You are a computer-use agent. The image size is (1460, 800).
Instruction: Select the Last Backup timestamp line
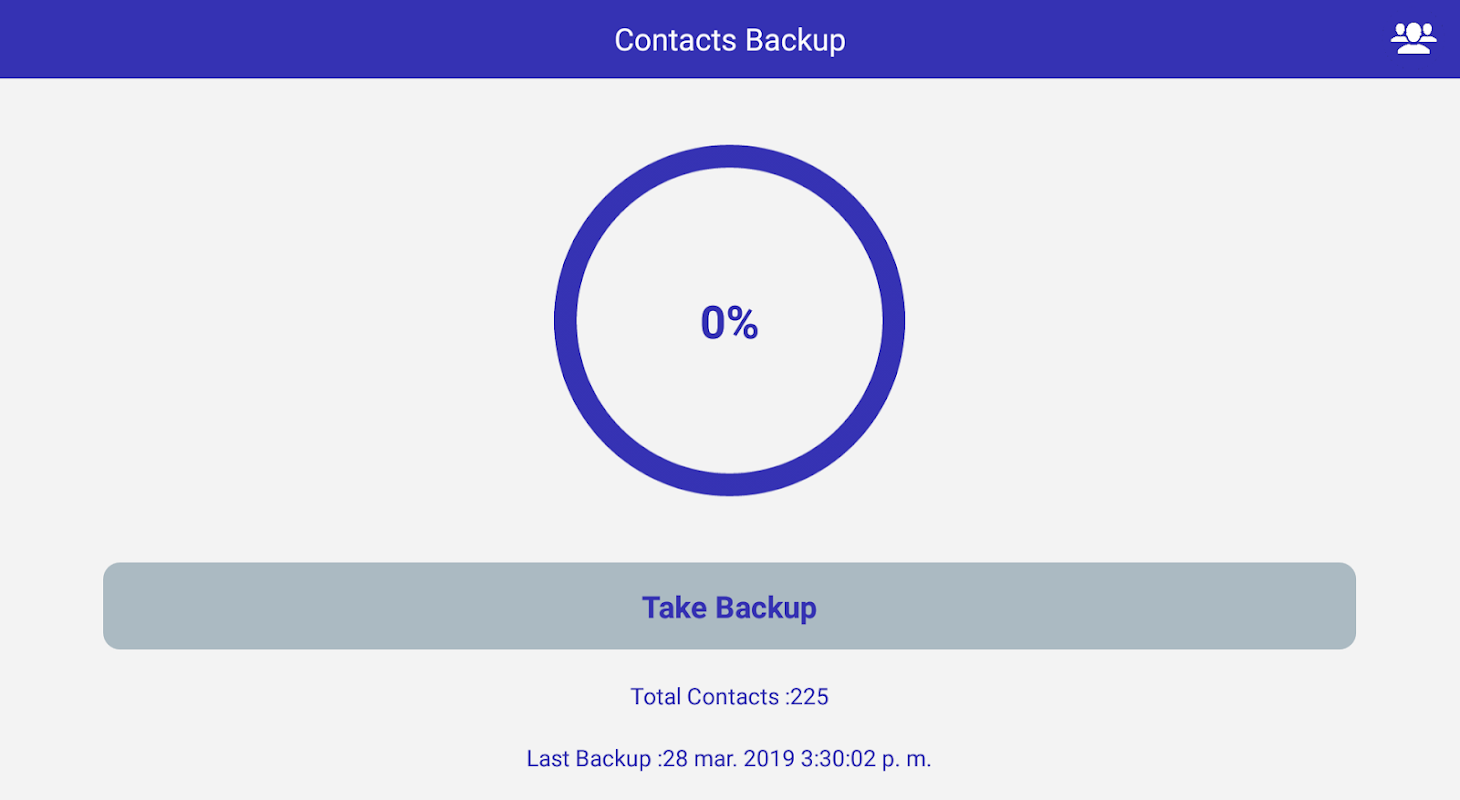click(729, 758)
